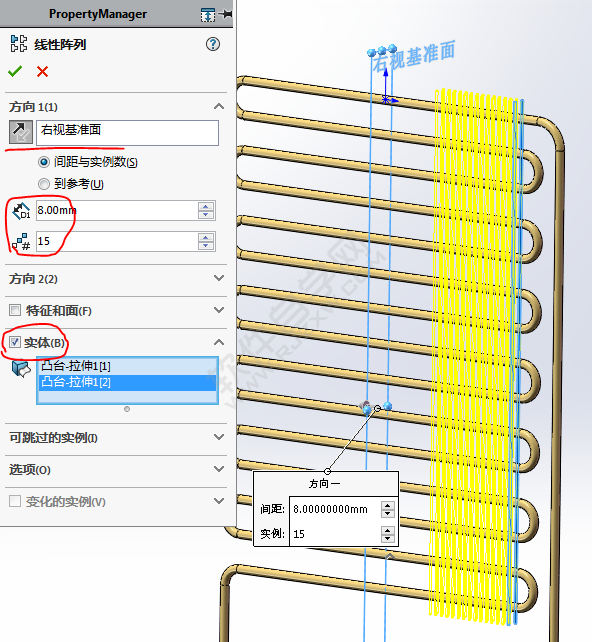Open help for linear pattern feature

(x=212, y=44)
